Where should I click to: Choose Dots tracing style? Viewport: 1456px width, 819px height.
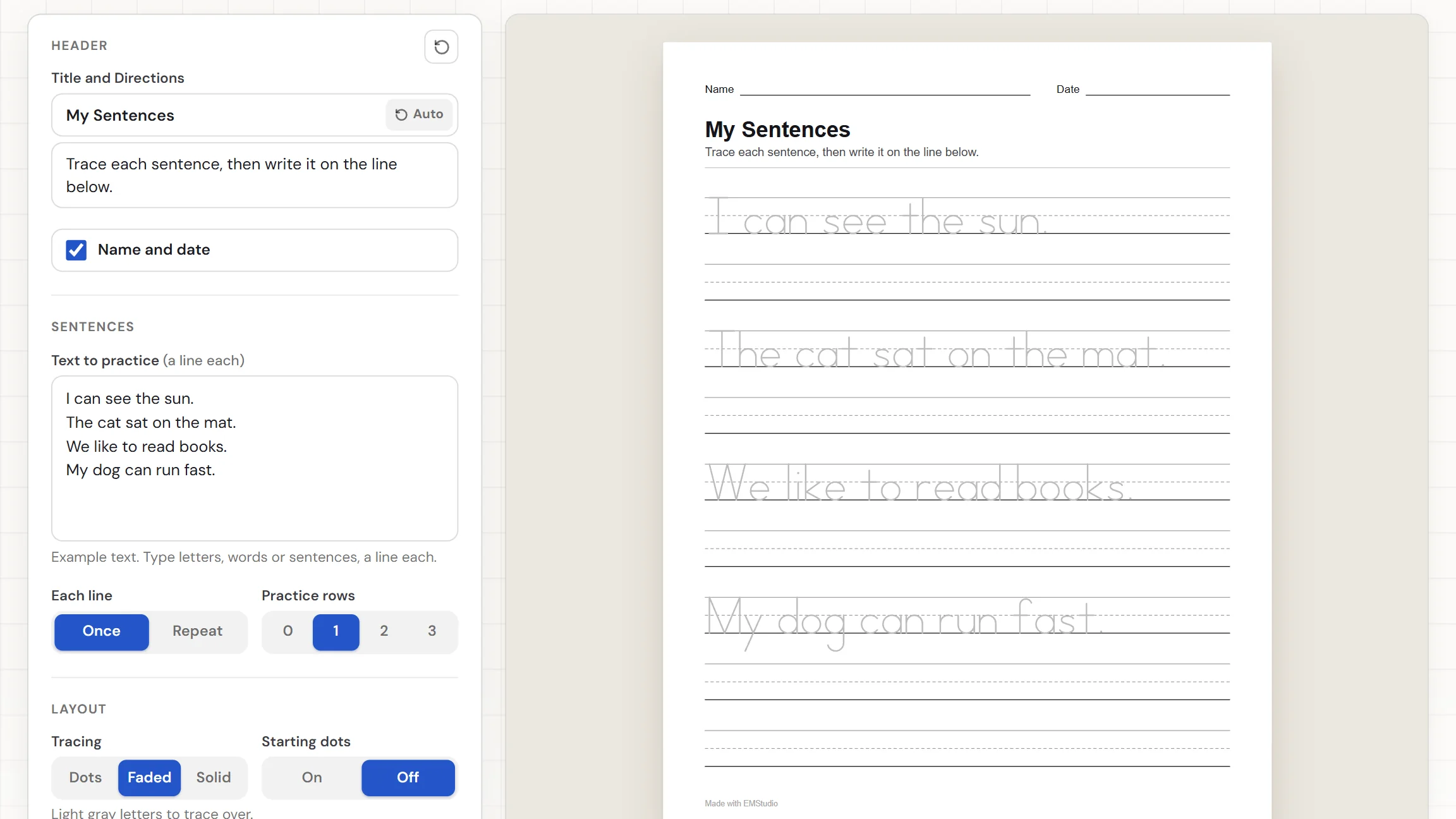[x=85, y=778]
